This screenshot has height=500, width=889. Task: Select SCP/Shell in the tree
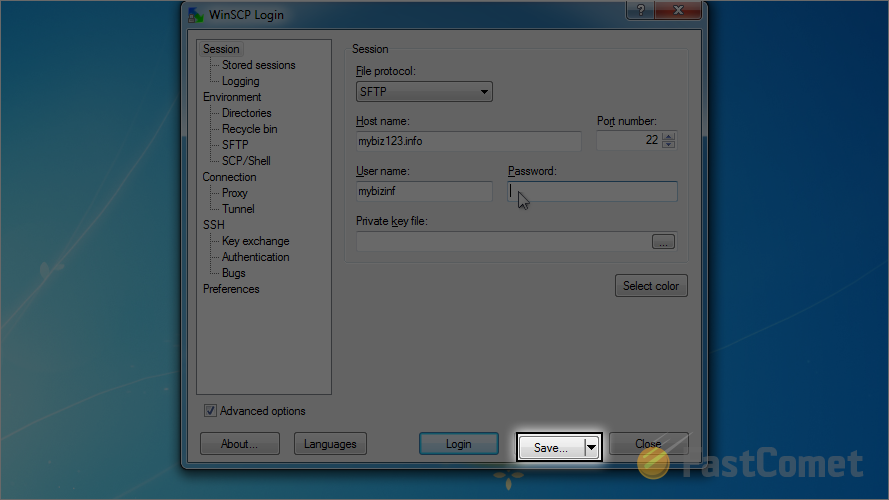click(246, 161)
